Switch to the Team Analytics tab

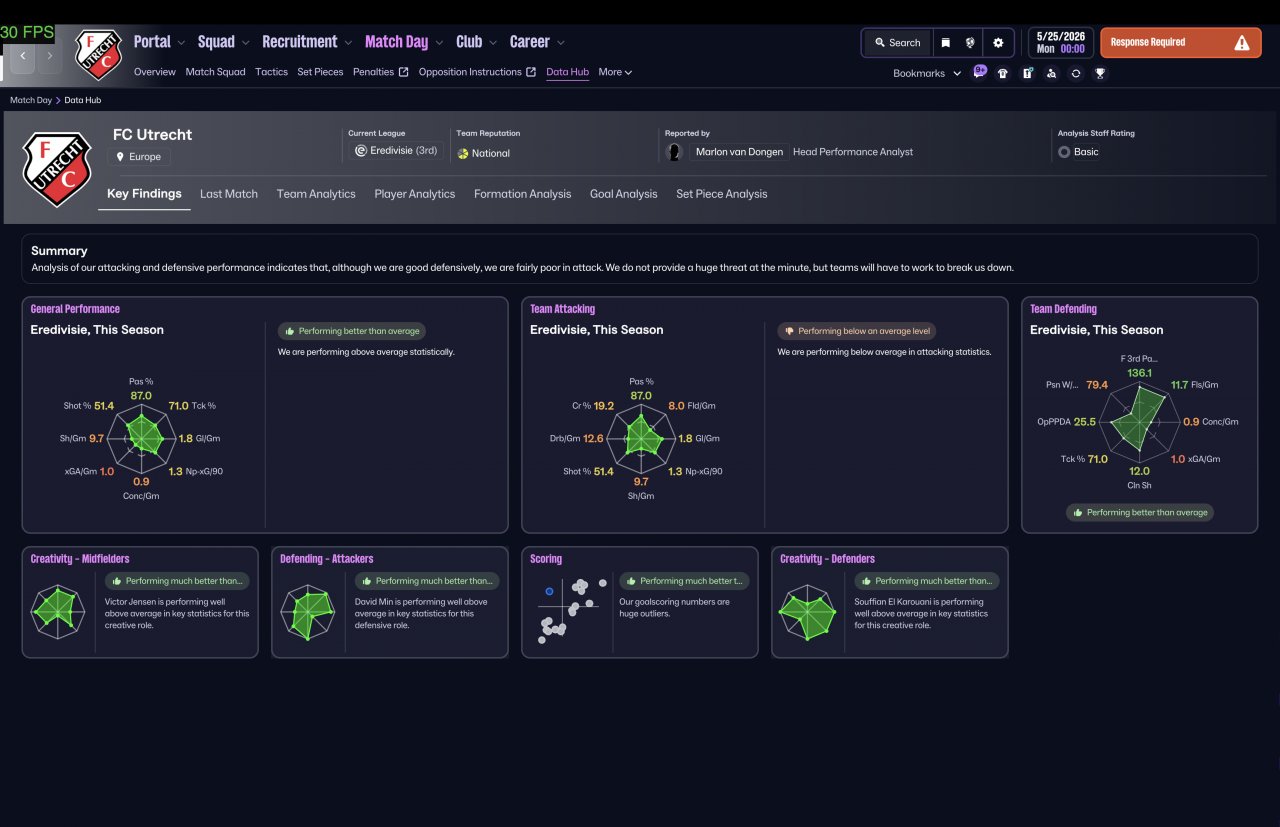click(x=316, y=194)
